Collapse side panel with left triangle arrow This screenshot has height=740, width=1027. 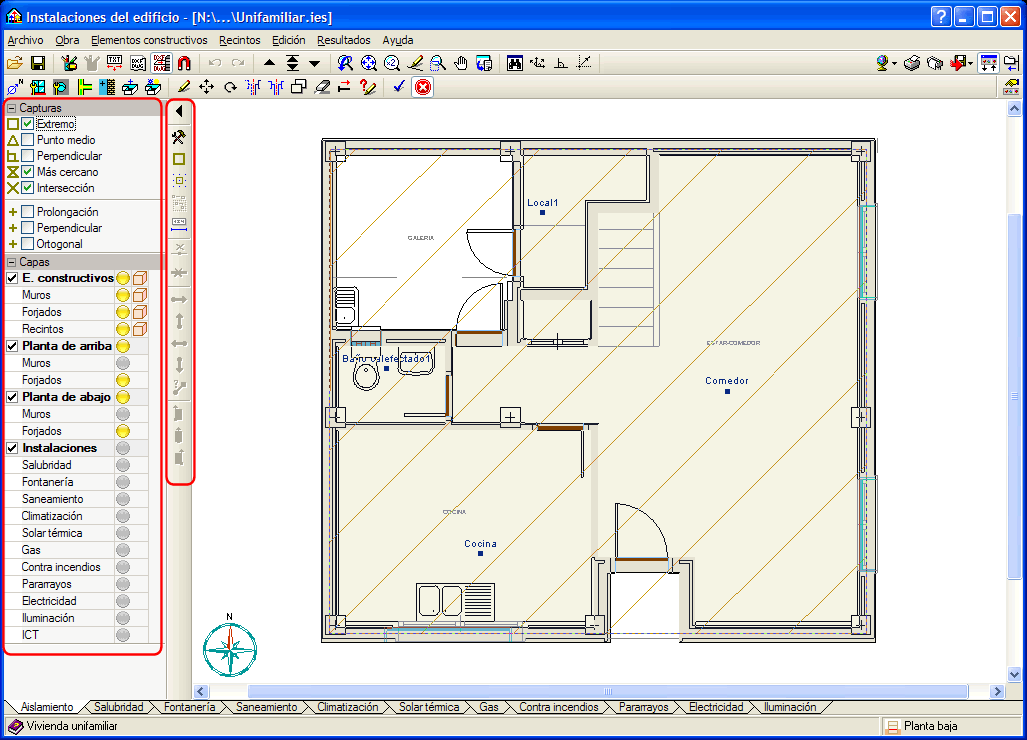179,111
